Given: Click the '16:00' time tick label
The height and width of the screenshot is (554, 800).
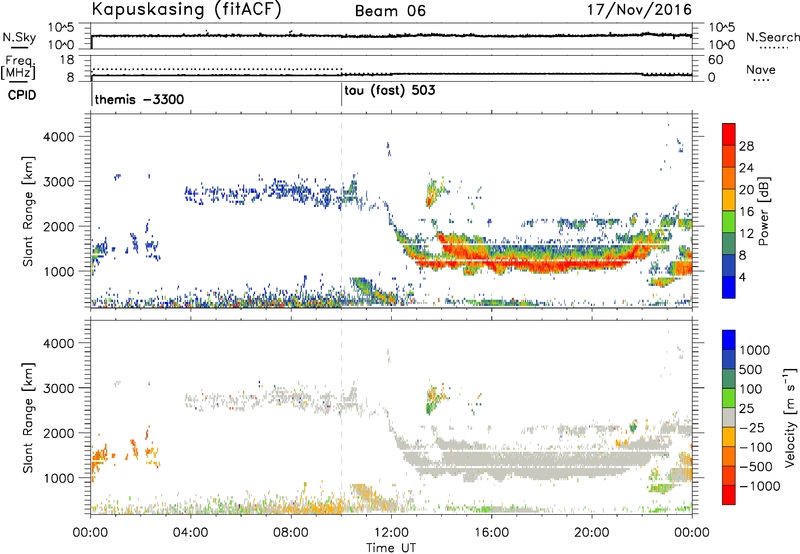Looking at the screenshot, I should point(491,533).
